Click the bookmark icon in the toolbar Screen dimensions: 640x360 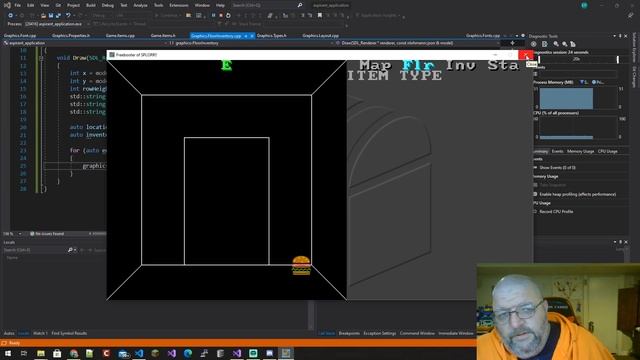point(320,16)
